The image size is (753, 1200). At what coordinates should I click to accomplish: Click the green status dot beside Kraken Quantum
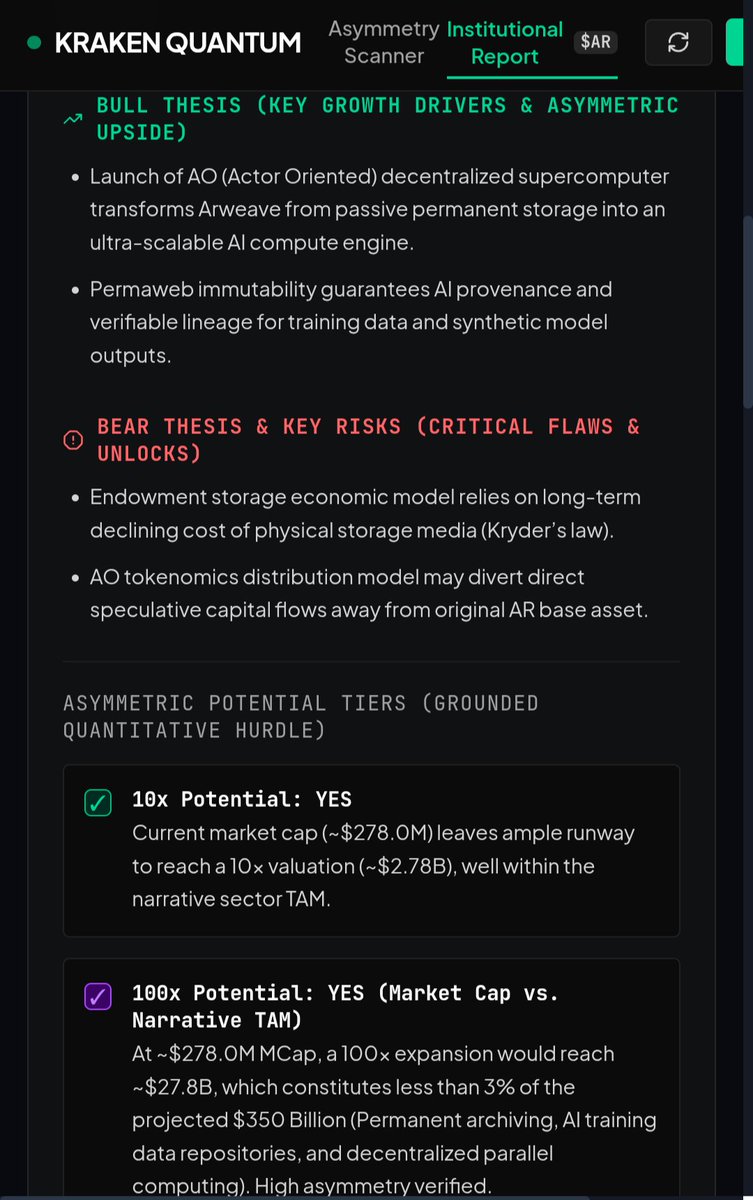coord(35,42)
